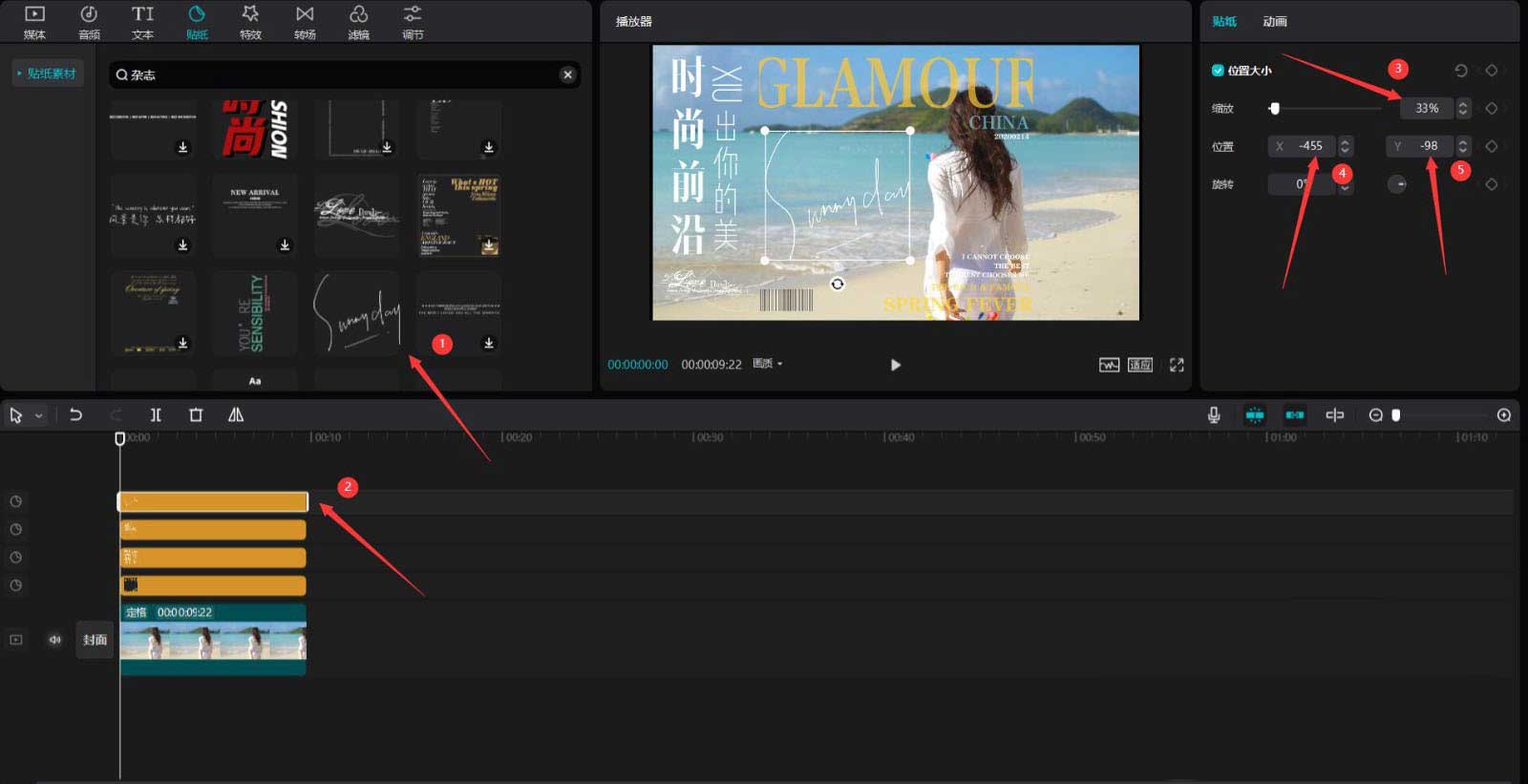Select the red 时尚 FASHION sticker thumbnail

[x=255, y=129]
